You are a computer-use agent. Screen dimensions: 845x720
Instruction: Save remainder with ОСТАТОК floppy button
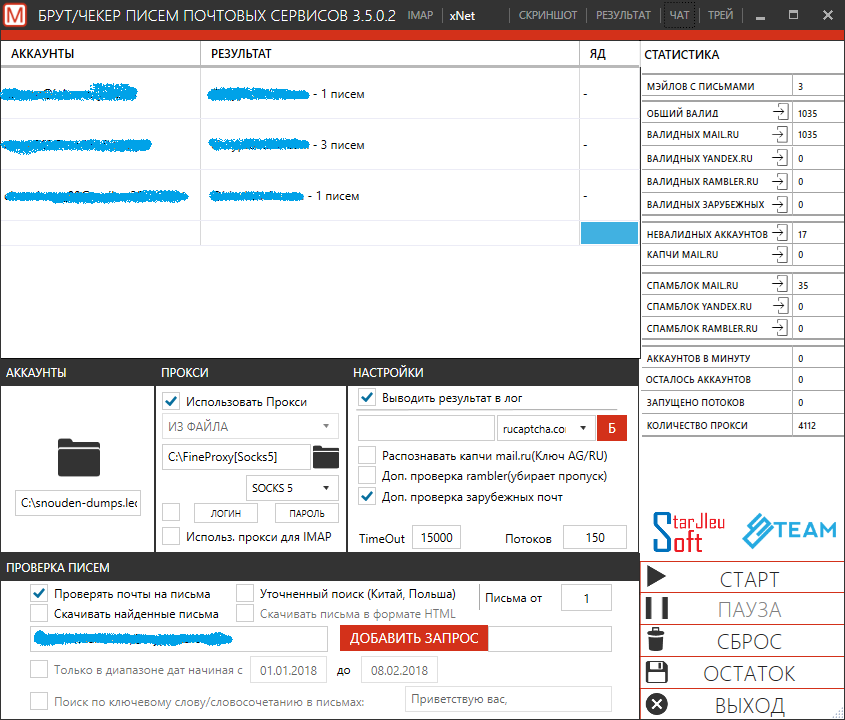pos(742,673)
